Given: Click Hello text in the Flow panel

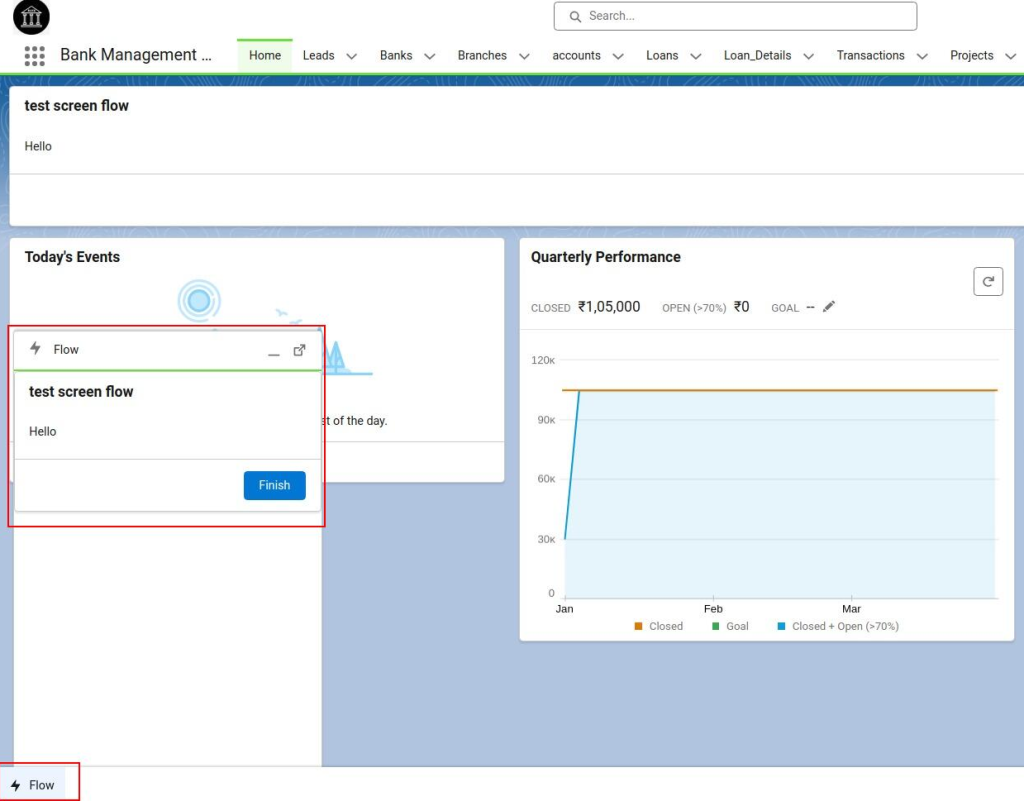Looking at the screenshot, I should point(42,432).
